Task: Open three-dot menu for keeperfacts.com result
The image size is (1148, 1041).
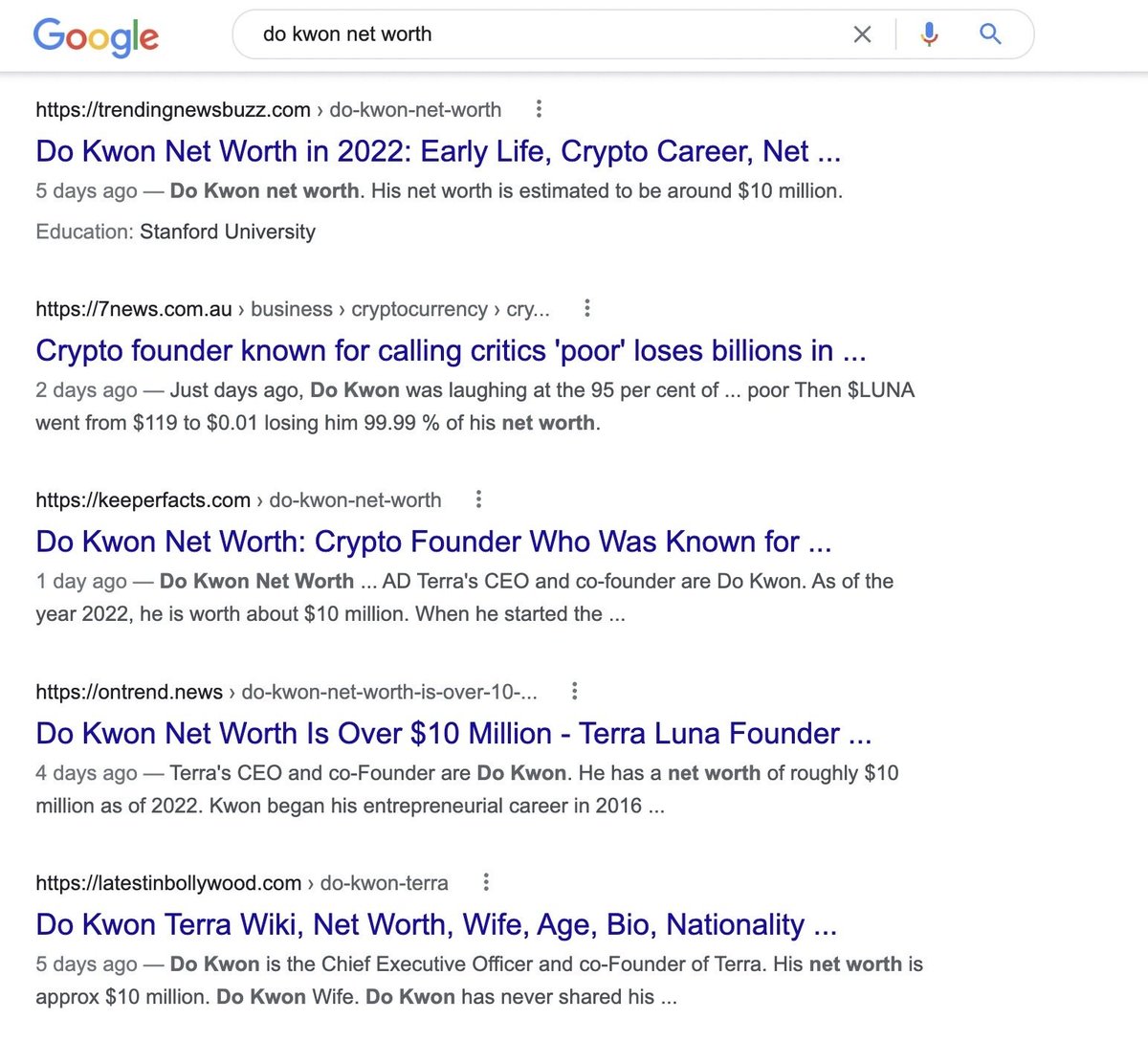Action: (x=479, y=499)
